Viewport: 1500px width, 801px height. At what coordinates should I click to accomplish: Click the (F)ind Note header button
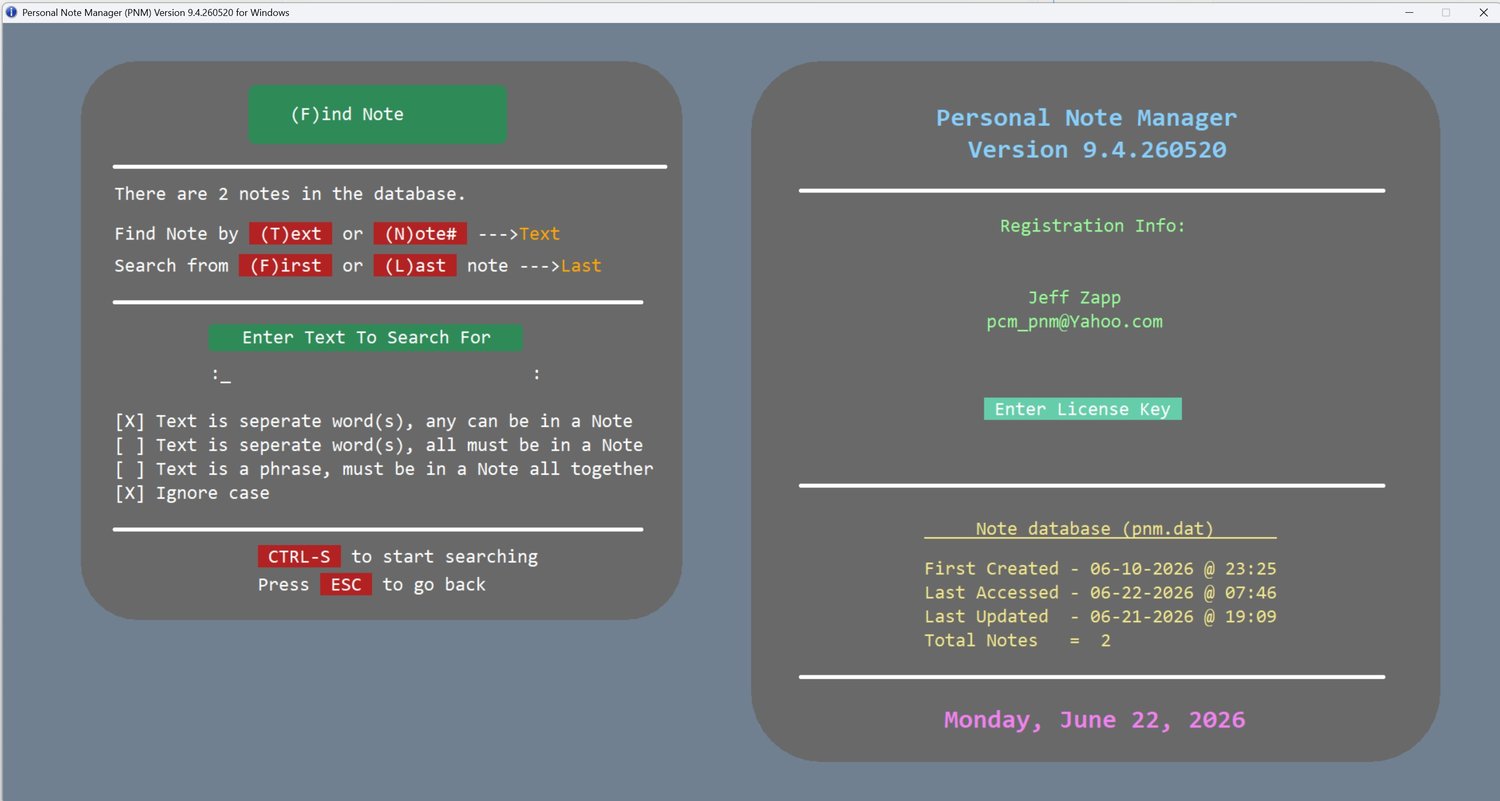click(x=377, y=114)
